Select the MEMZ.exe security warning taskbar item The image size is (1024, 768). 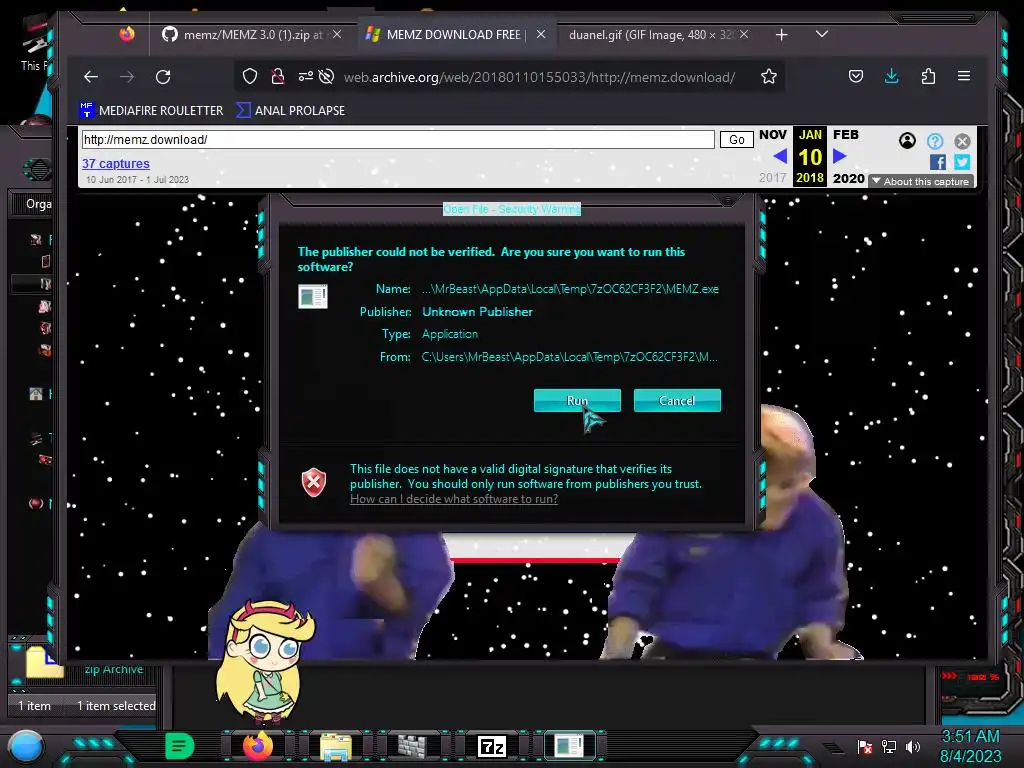point(569,746)
